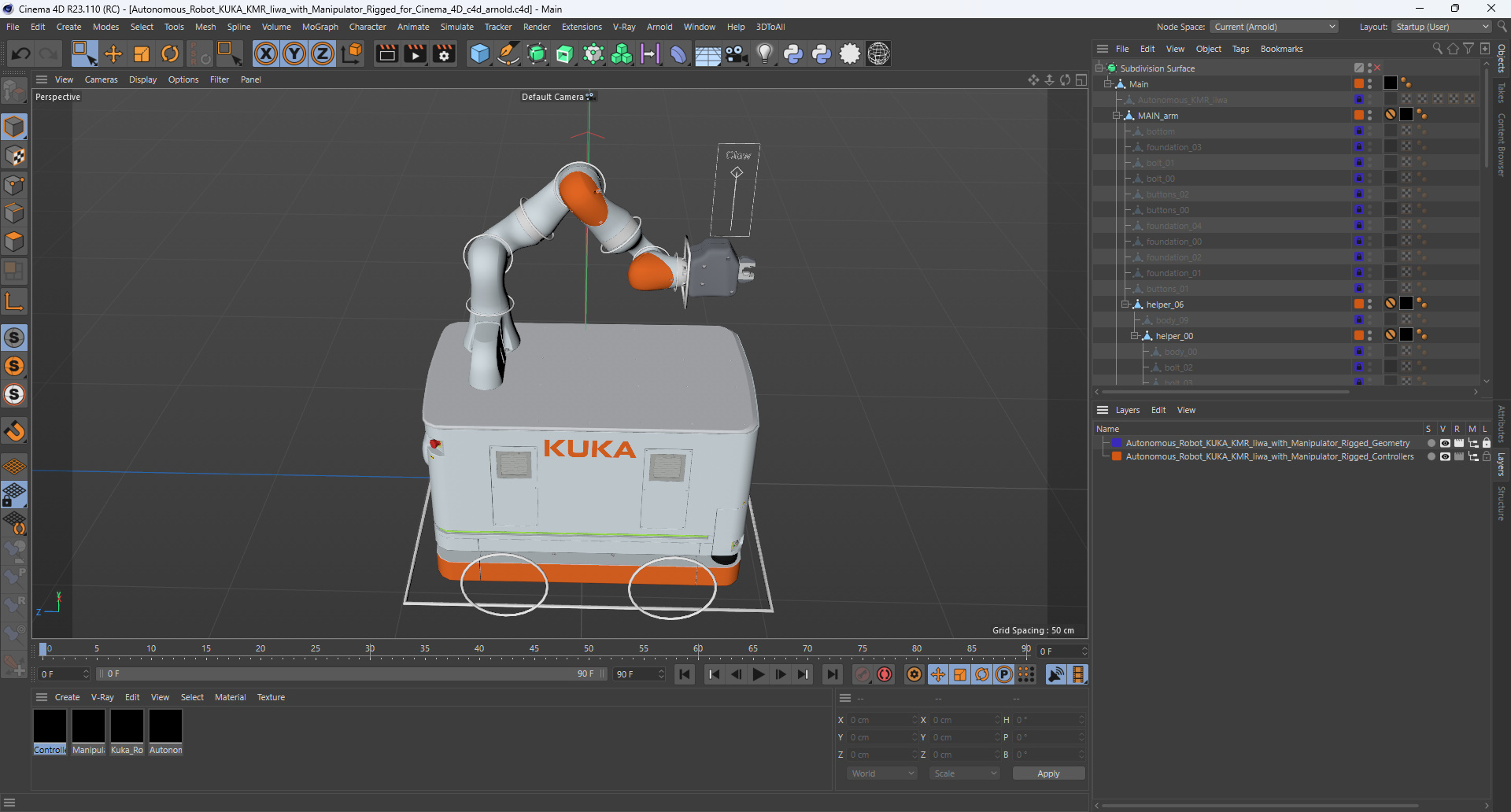The height and width of the screenshot is (812, 1511).
Task: Click Render View clapboard icon
Action: (386, 54)
